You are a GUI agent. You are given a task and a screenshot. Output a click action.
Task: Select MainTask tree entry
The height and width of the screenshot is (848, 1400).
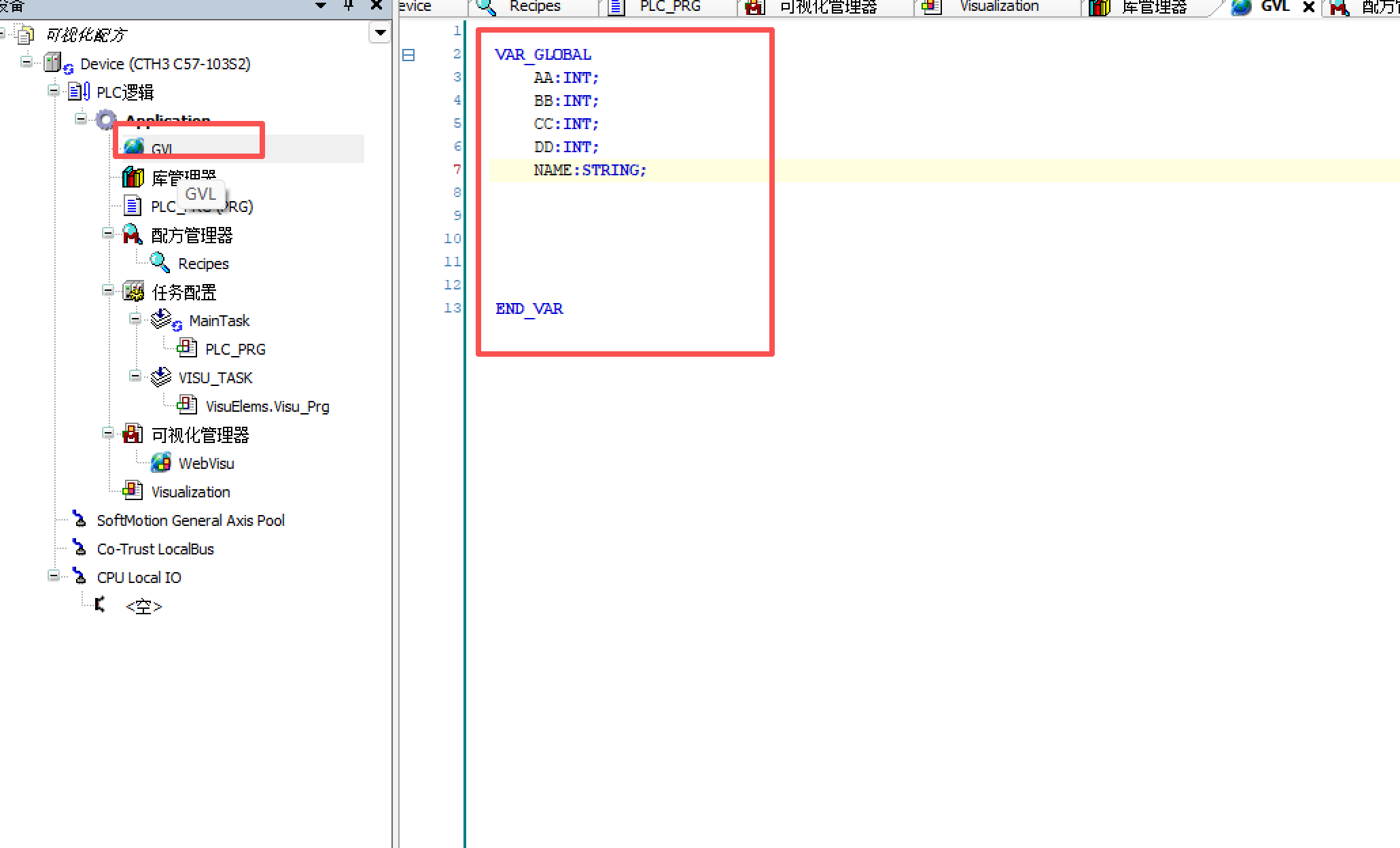(219, 321)
